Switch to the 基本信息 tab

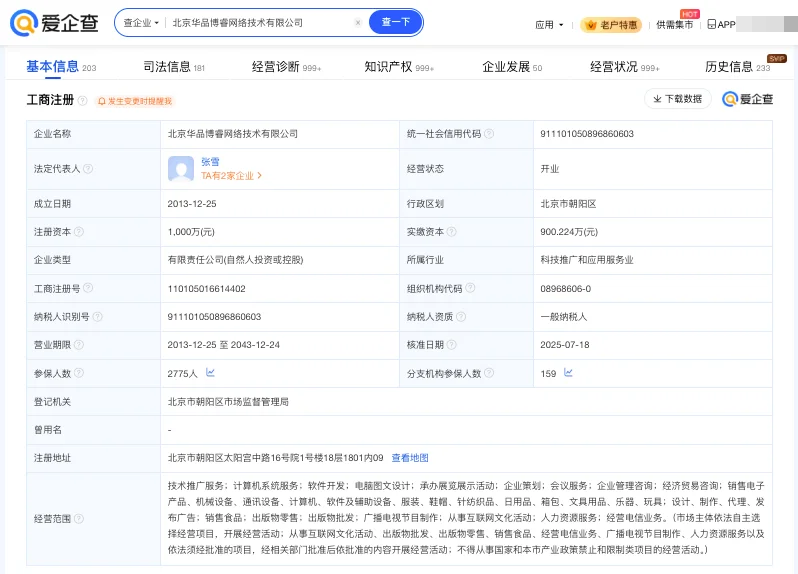tap(61, 67)
